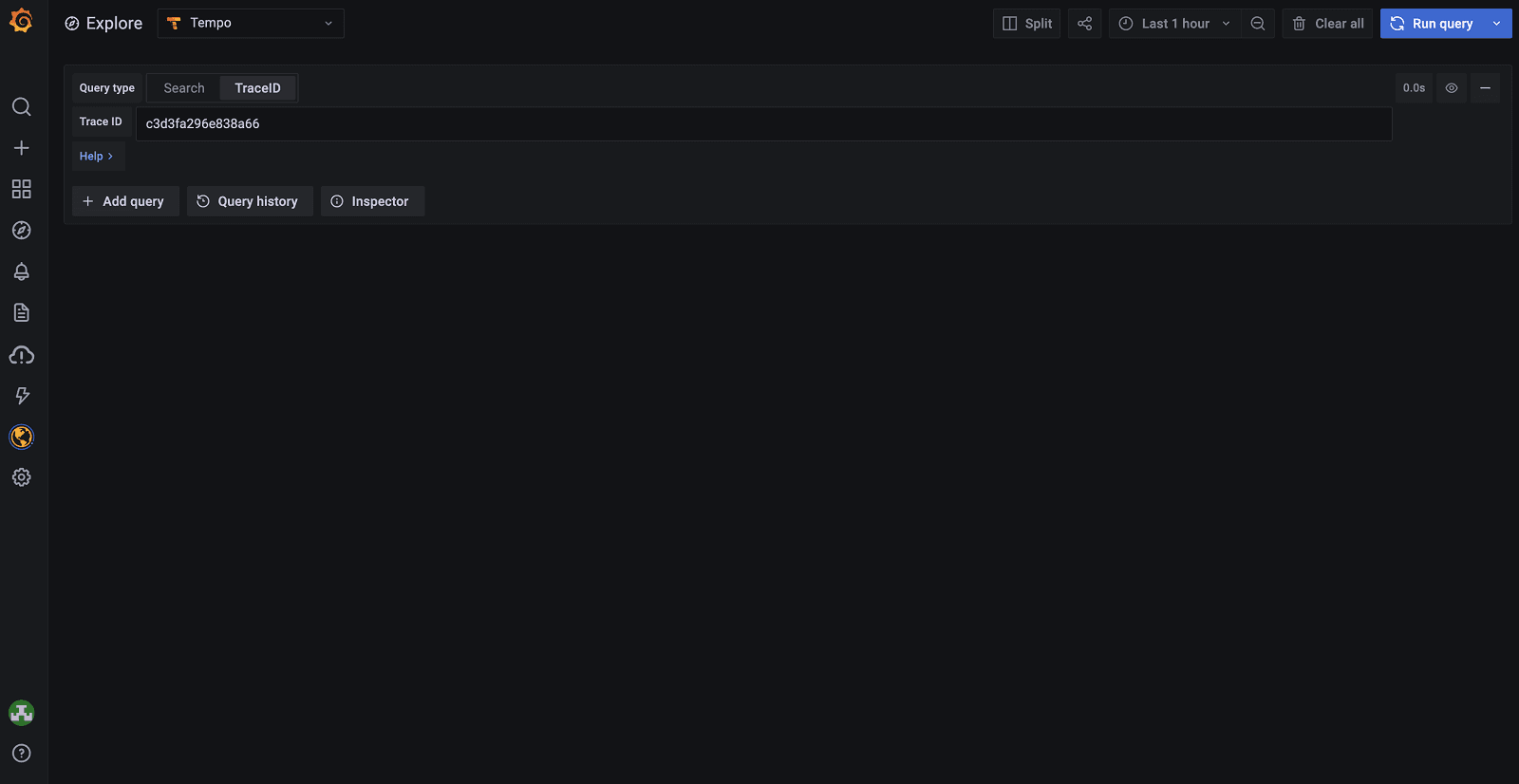The width and height of the screenshot is (1519, 784).
Task: Zoom out the time range
Action: click(x=1257, y=24)
